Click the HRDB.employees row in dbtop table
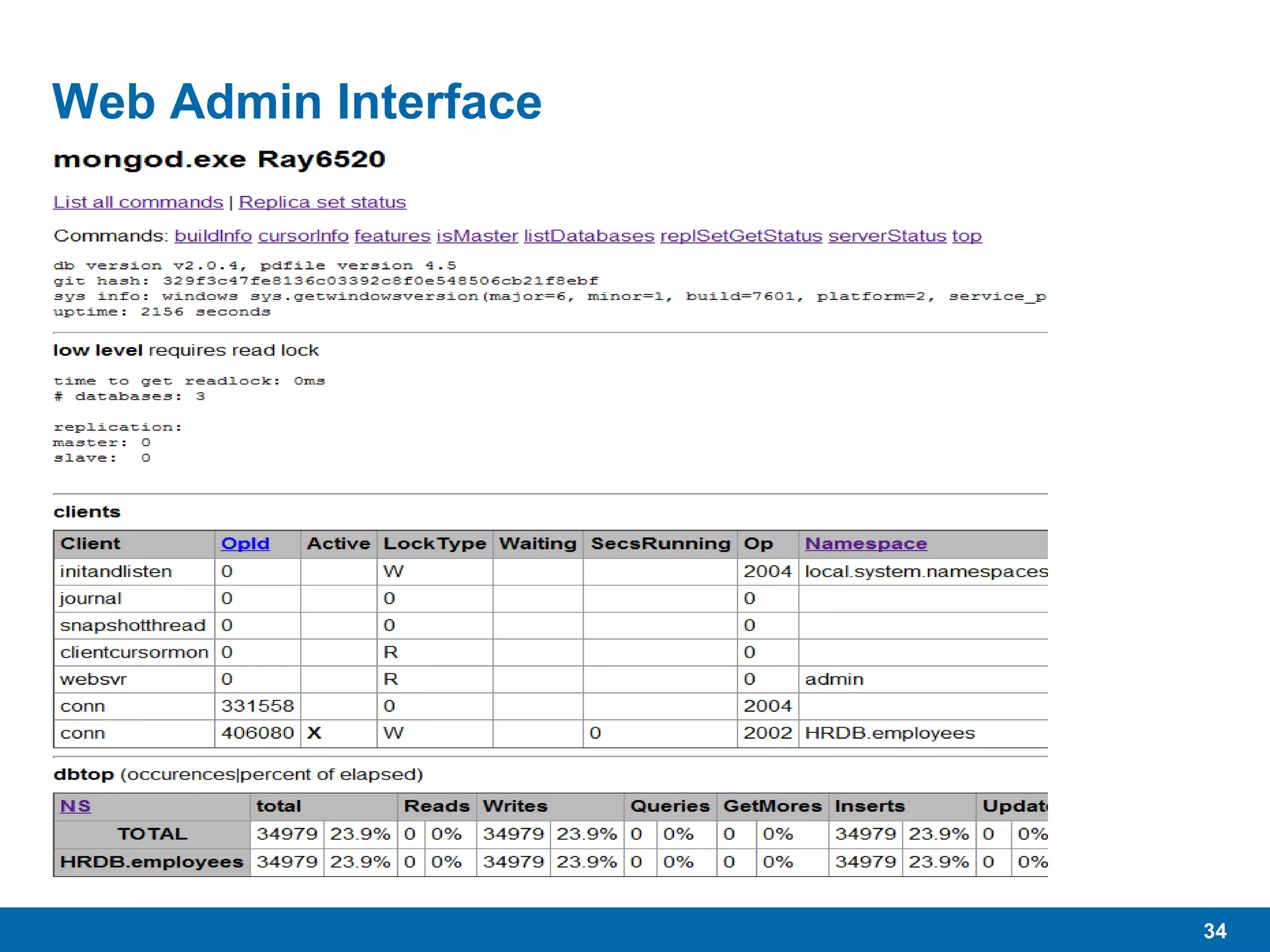The height and width of the screenshot is (952, 1270). tap(151, 862)
